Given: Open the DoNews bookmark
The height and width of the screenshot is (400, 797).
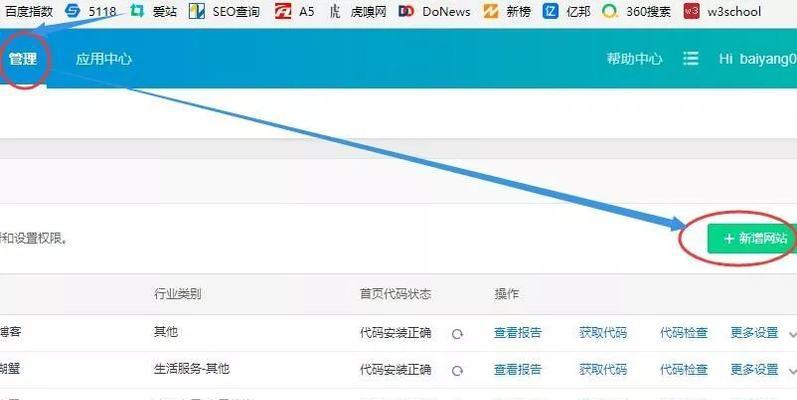Looking at the screenshot, I should pyautogui.click(x=435, y=11).
